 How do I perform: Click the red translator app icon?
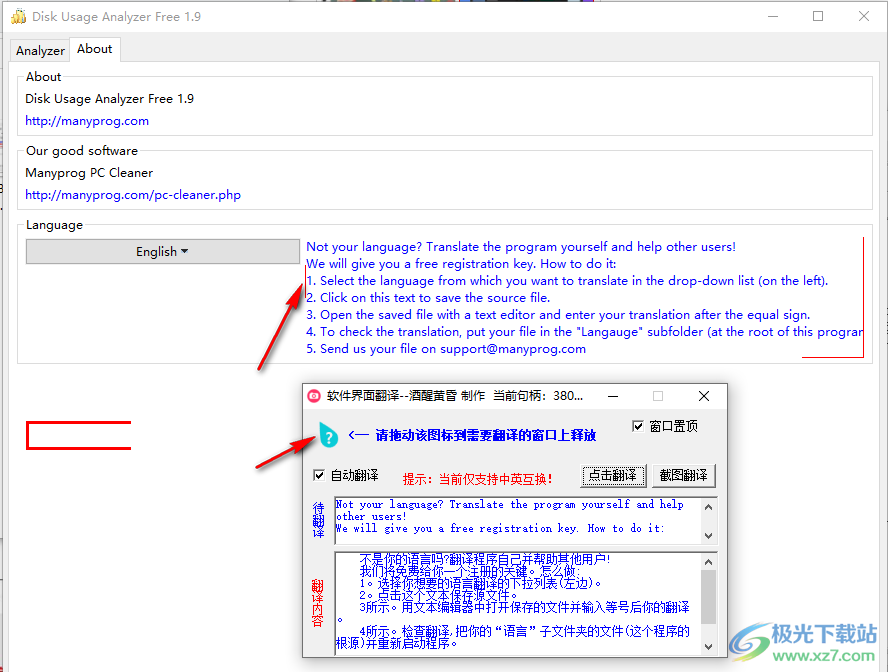(314, 396)
